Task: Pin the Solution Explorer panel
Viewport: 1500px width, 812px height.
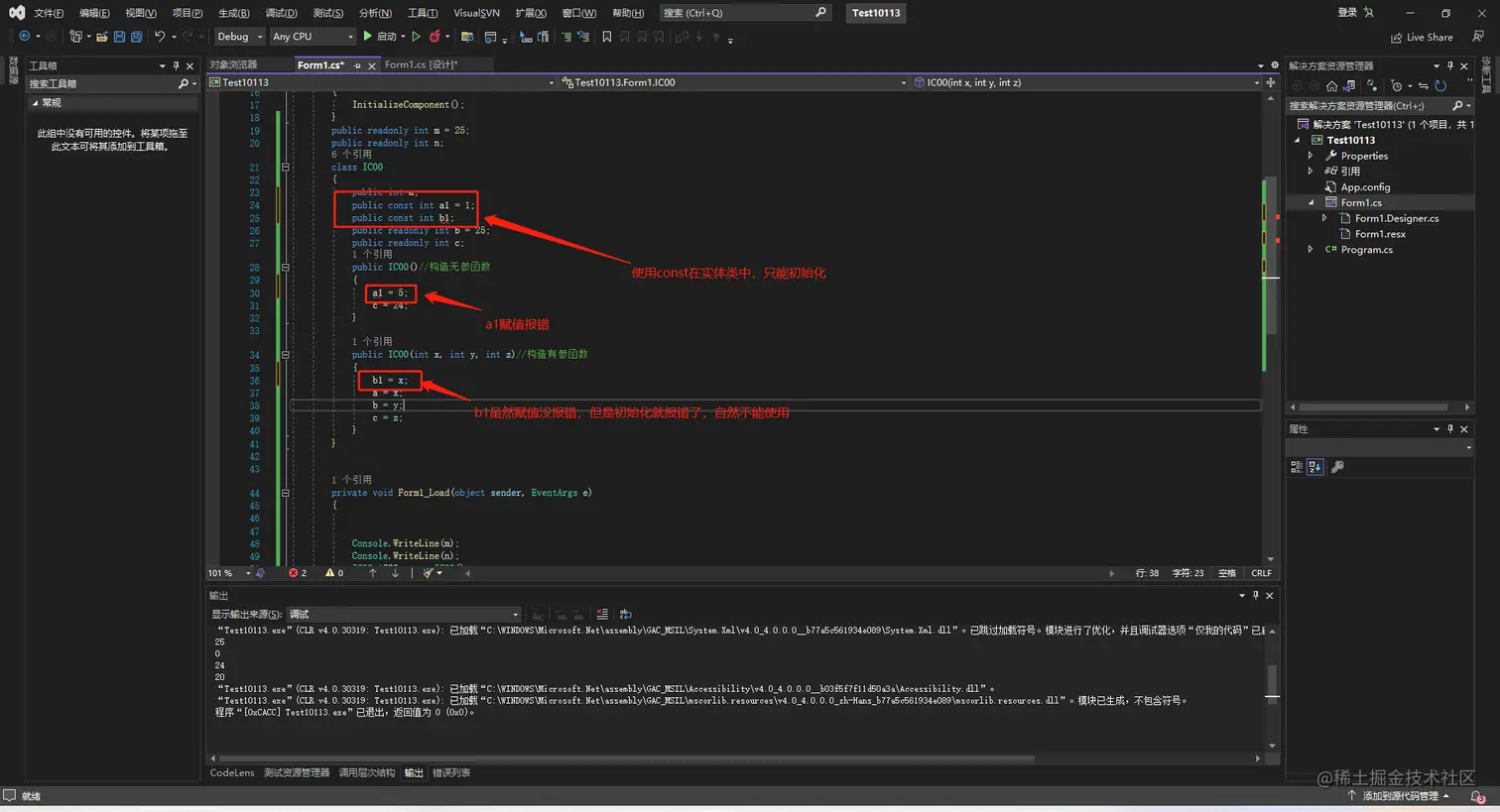Action: 1449,66
